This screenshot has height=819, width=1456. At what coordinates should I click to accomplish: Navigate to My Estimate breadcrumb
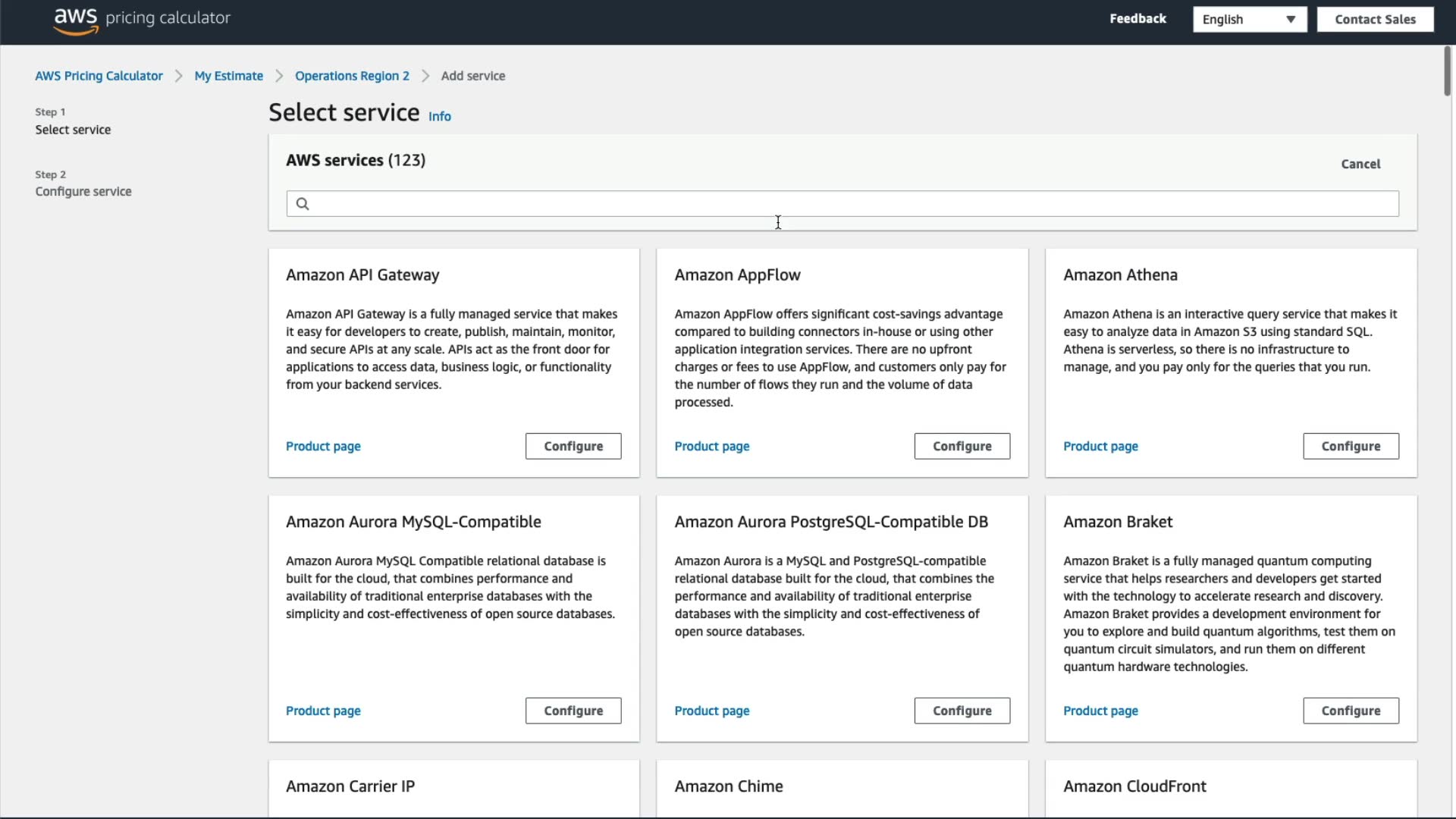228,76
